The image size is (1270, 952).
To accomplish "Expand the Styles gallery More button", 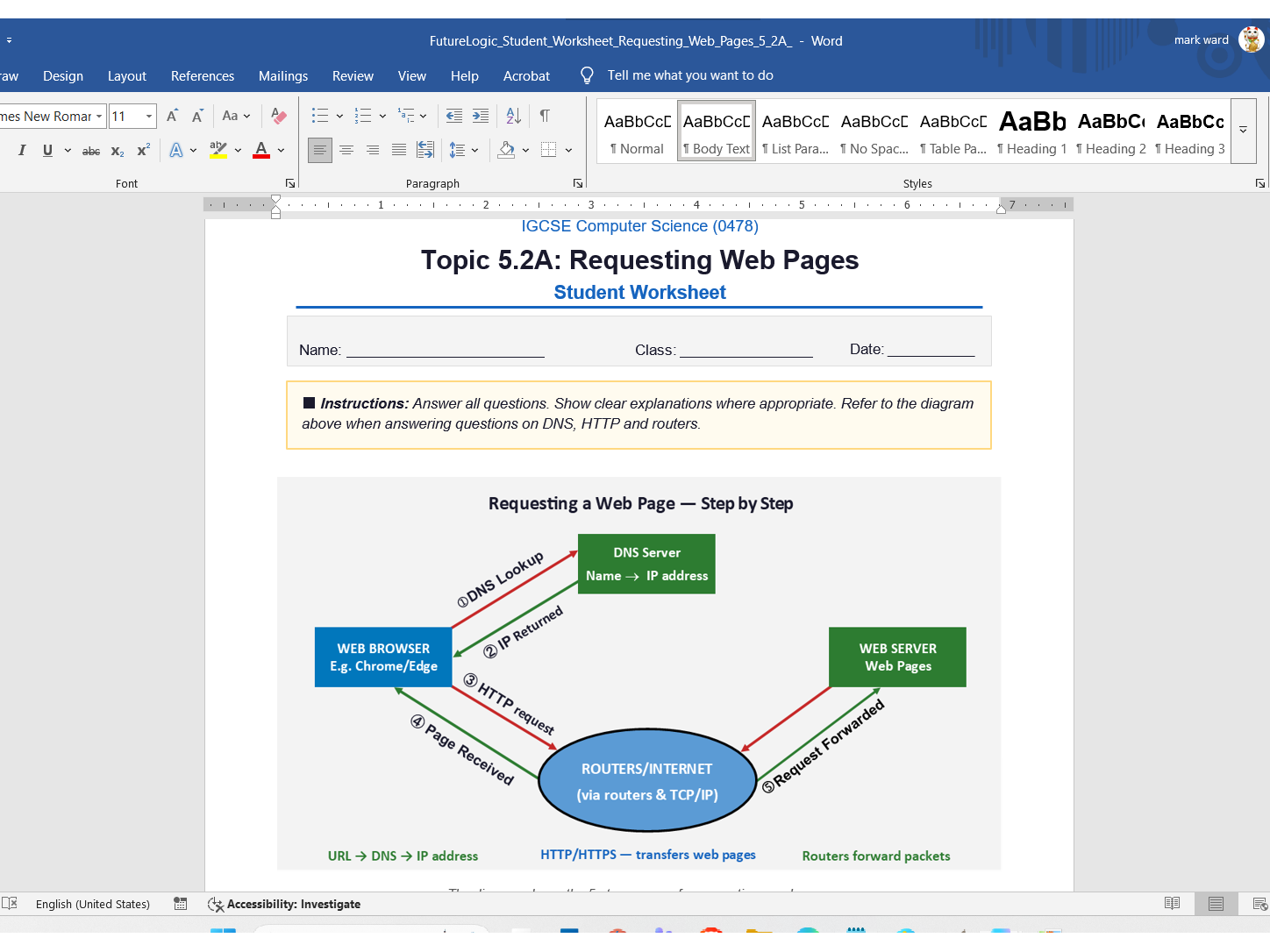I will [1243, 130].
